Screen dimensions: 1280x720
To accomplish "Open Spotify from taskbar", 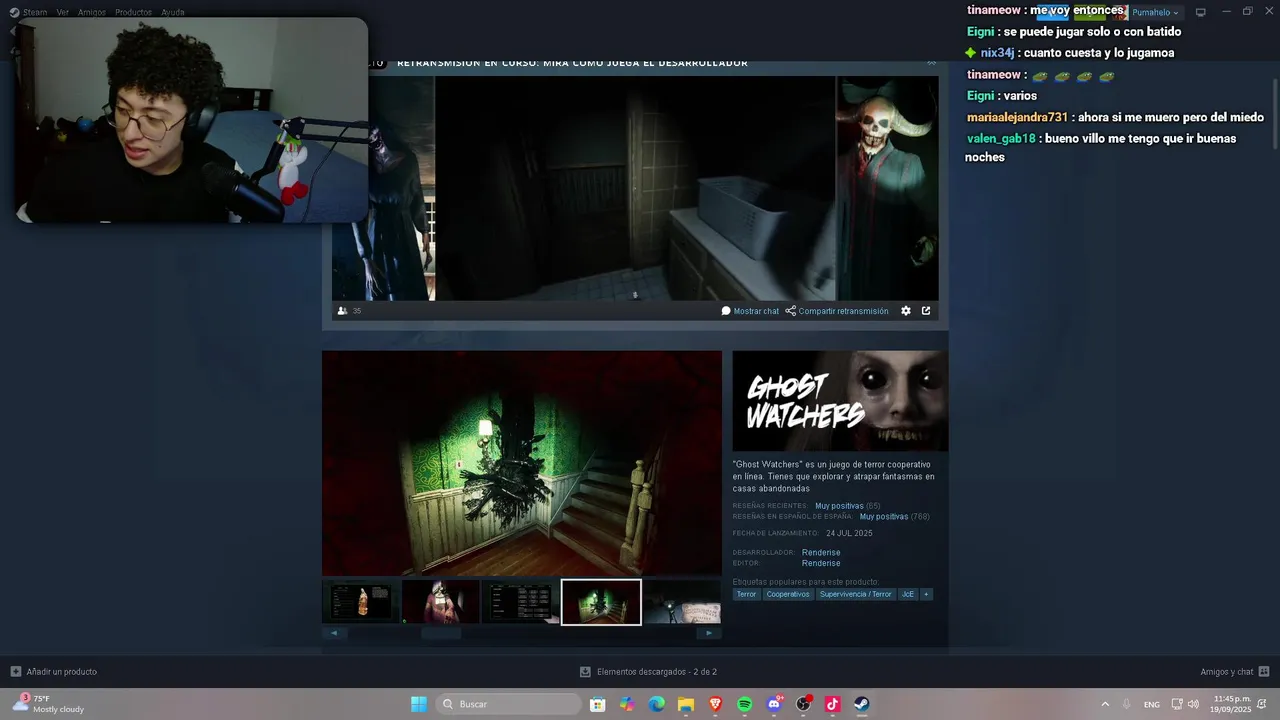I will click(x=744, y=704).
